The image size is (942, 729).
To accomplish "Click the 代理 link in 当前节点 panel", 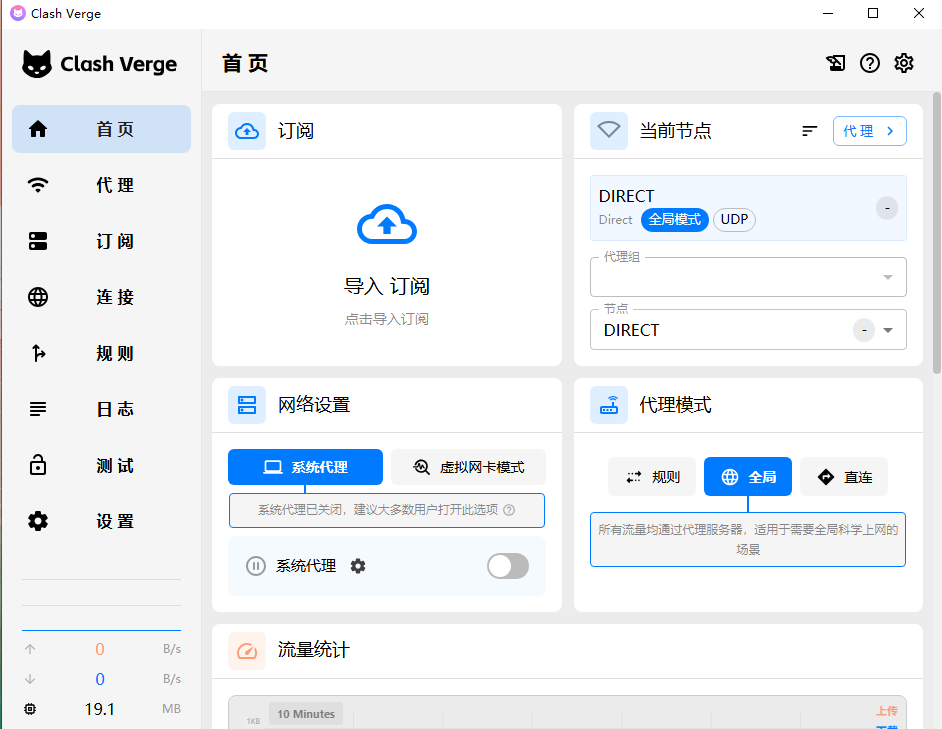I will tap(868, 130).
